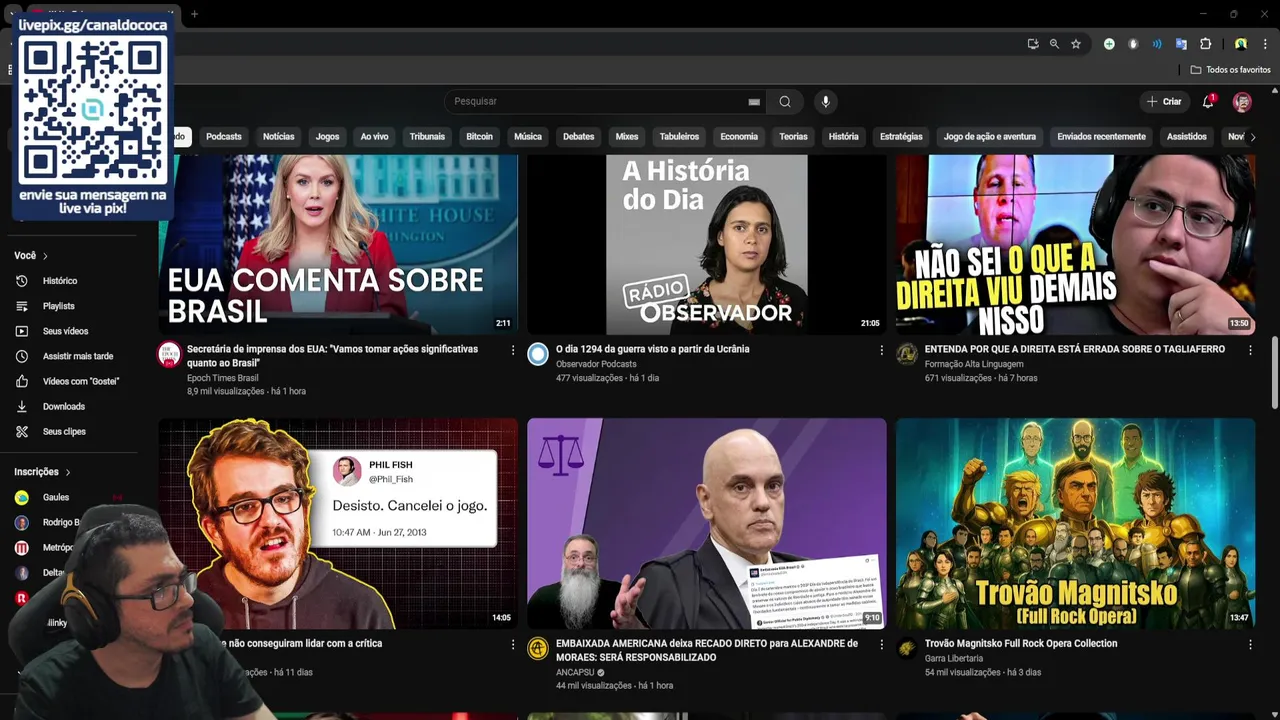
Task: Open Todos os favoritos bookmarks folder
Action: click(1230, 70)
